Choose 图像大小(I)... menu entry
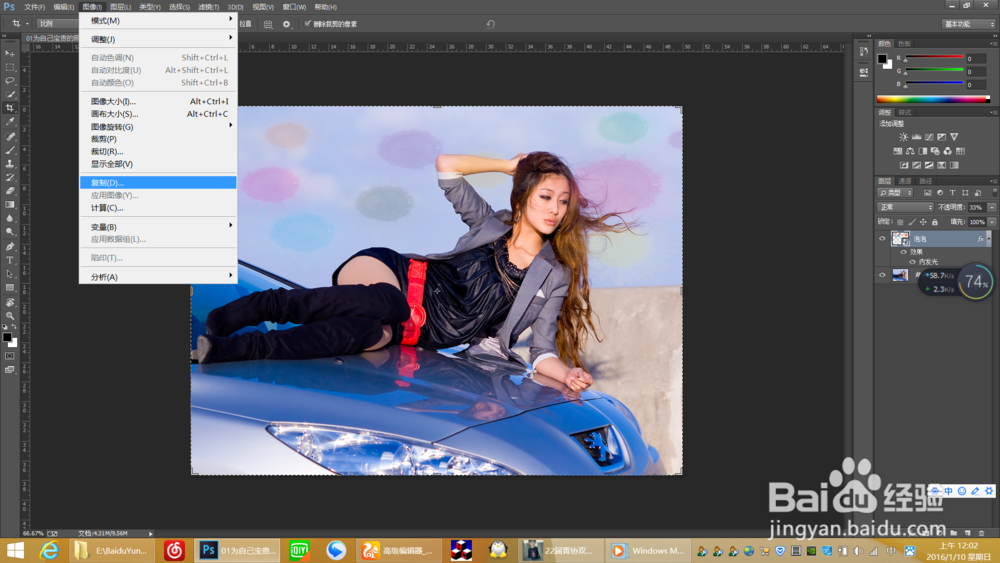 coord(158,101)
